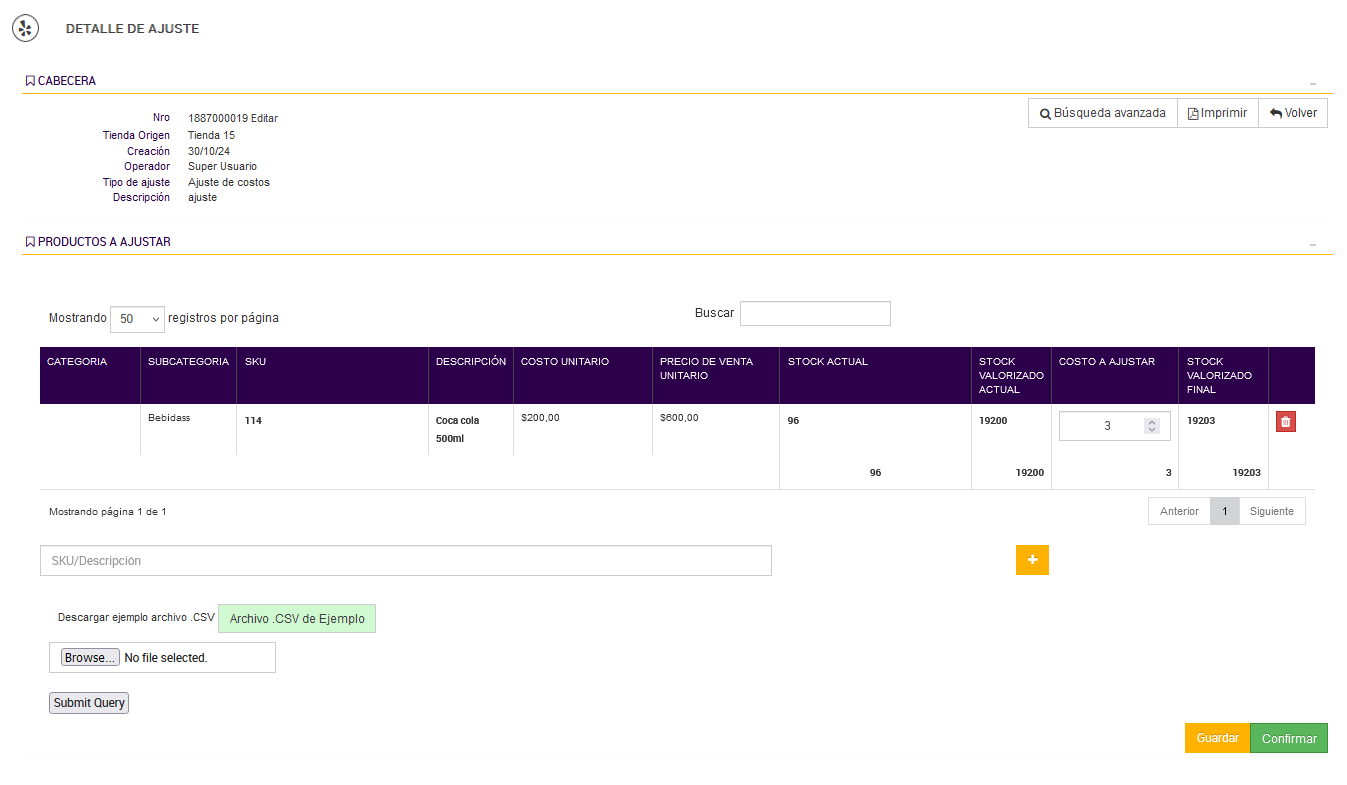Viewport: 1347px width, 785px height.
Task: Download Archivo .CSV de Ejemplo
Action: coord(297,619)
